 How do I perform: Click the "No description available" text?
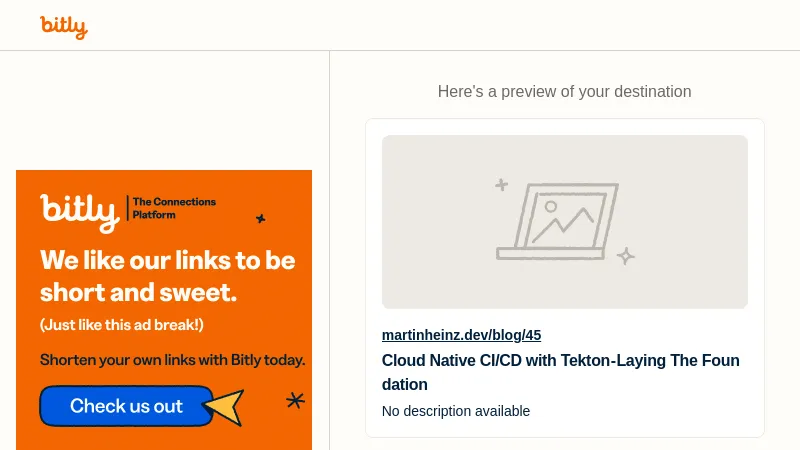456,411
